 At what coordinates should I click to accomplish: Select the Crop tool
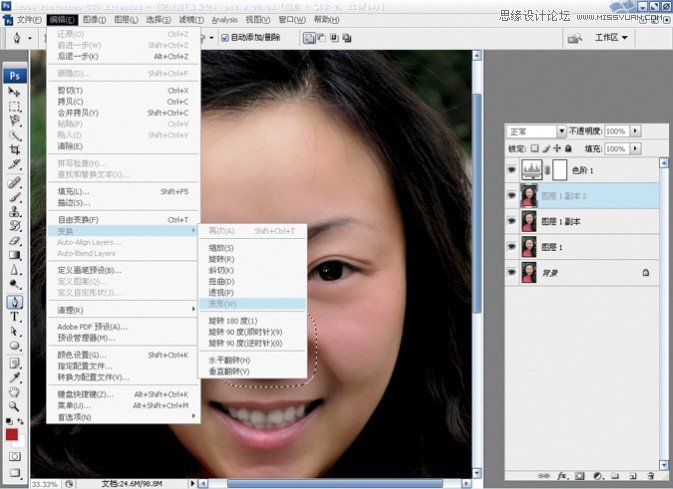pyautogui.click(x=14, y=149)
